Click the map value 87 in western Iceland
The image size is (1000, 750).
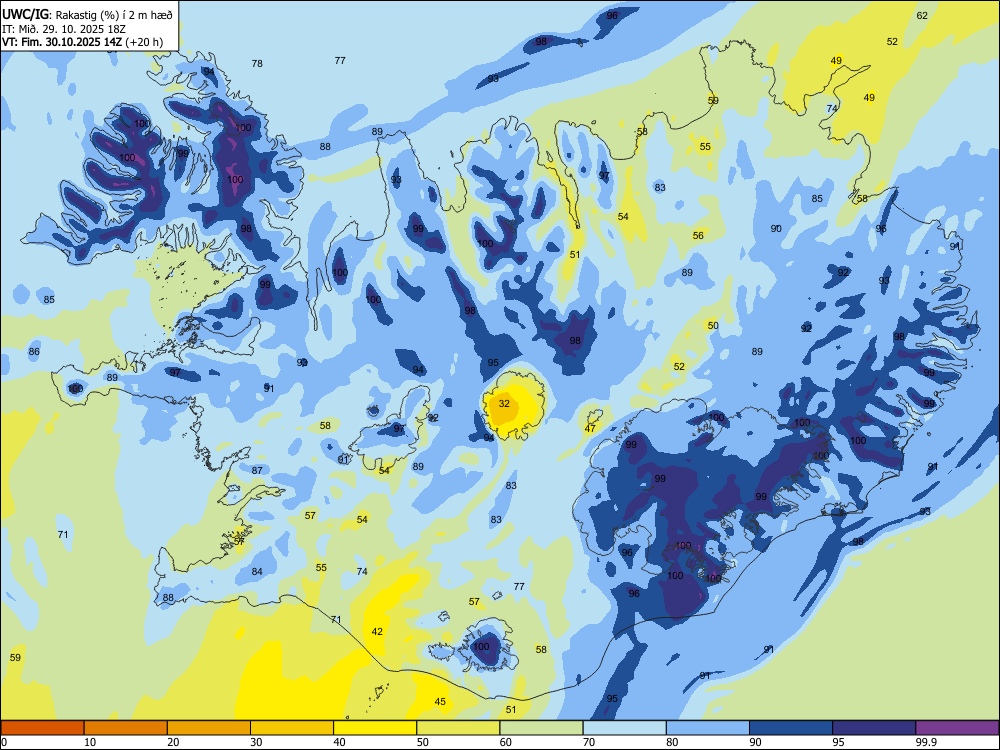pos(257,471)
